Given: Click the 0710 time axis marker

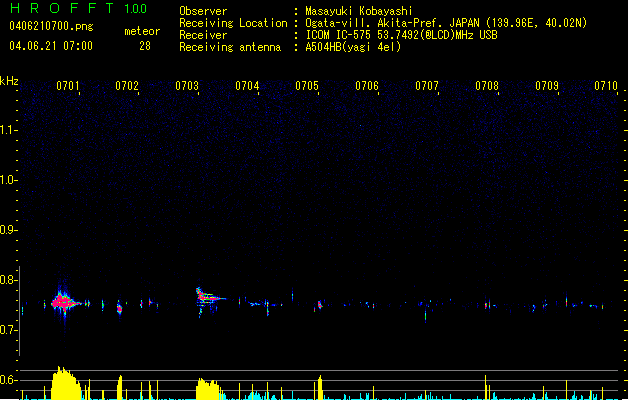Looking at the screenshot, I should coord(606,86).
